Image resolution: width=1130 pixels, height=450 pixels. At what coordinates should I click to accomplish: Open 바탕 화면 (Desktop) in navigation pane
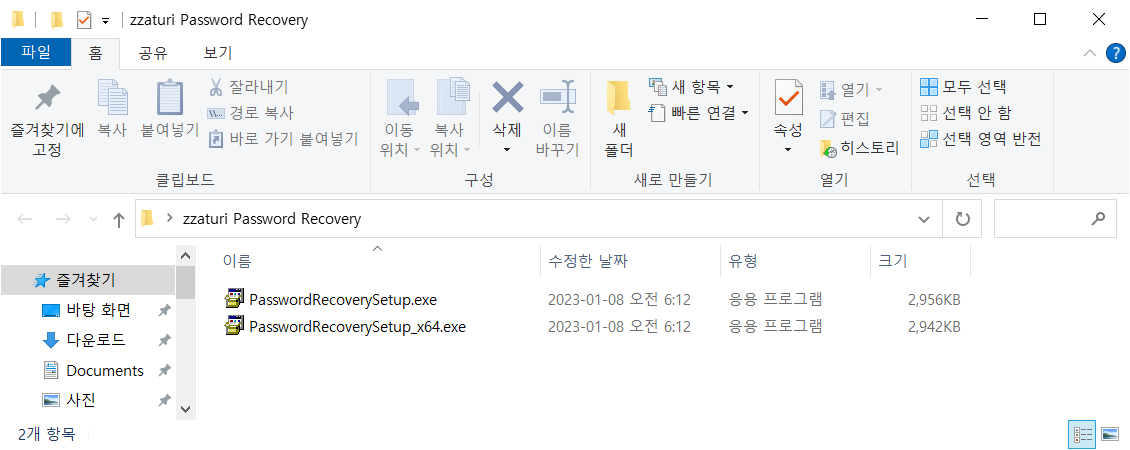tap(98, 310)
